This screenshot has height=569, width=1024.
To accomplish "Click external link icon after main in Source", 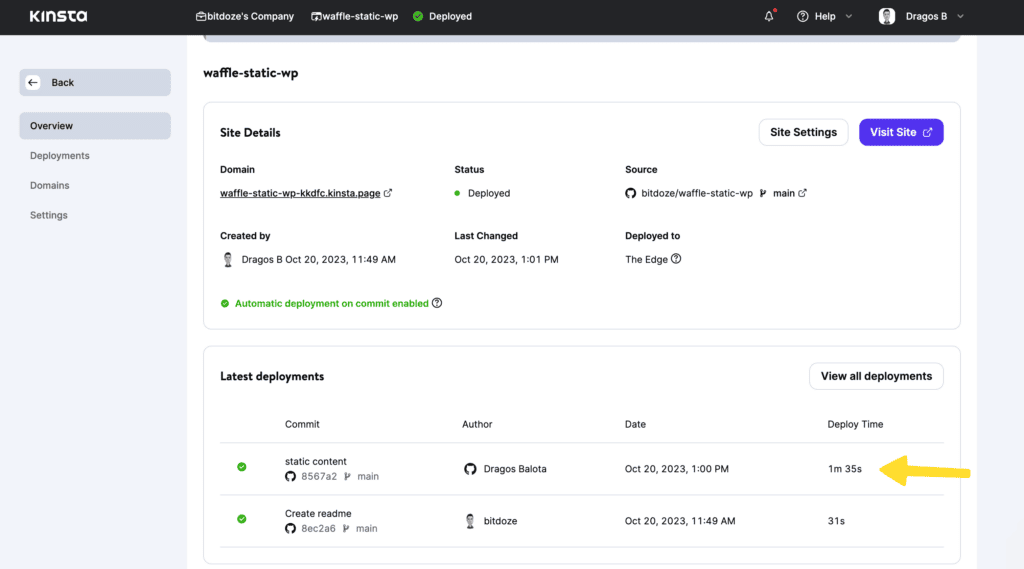I will (x=803, y=193).
